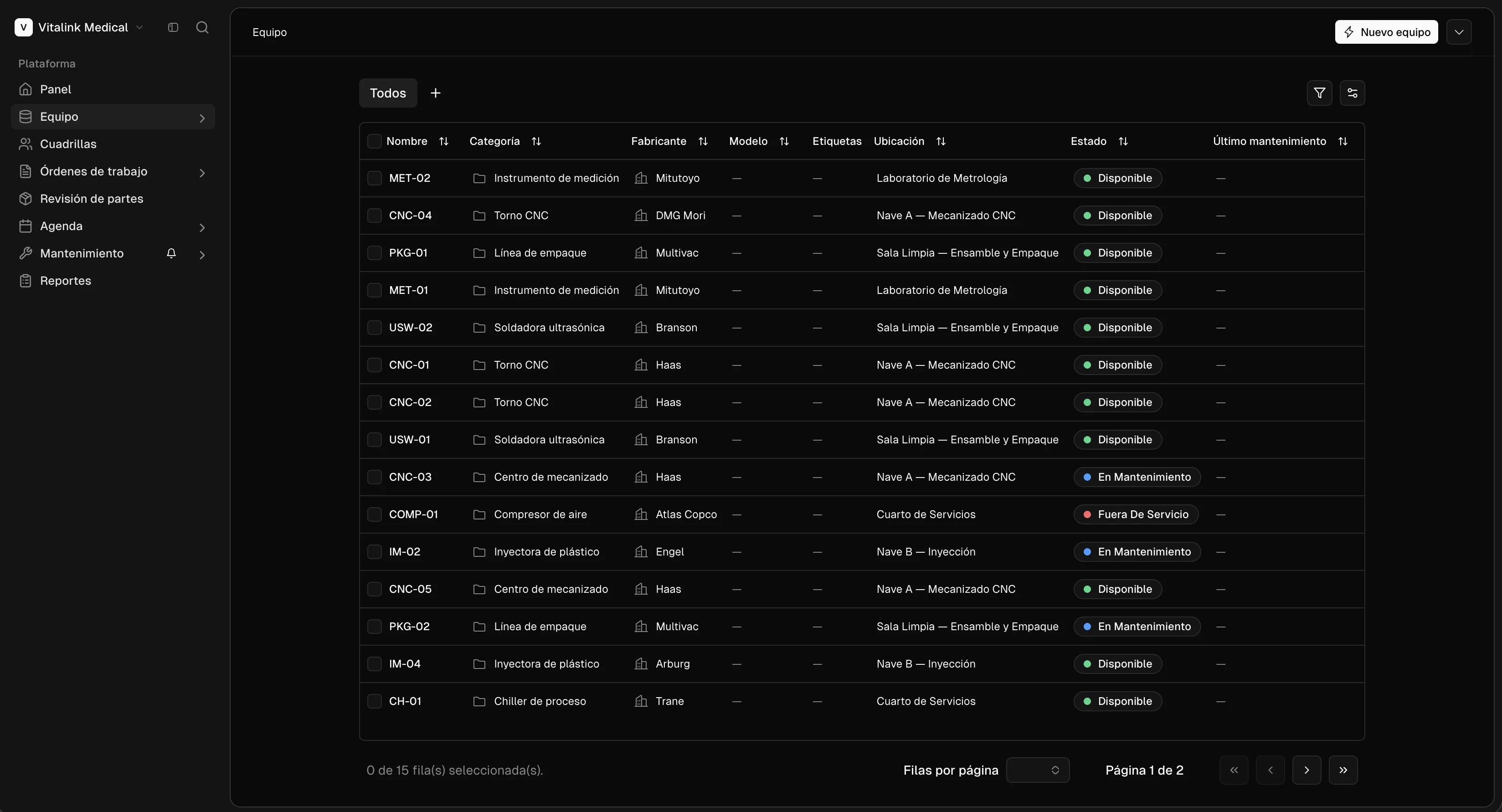This screenshot has height=812, width=1502.
Task: Open the Panel menu item
Action: click(x=113, y=89)
